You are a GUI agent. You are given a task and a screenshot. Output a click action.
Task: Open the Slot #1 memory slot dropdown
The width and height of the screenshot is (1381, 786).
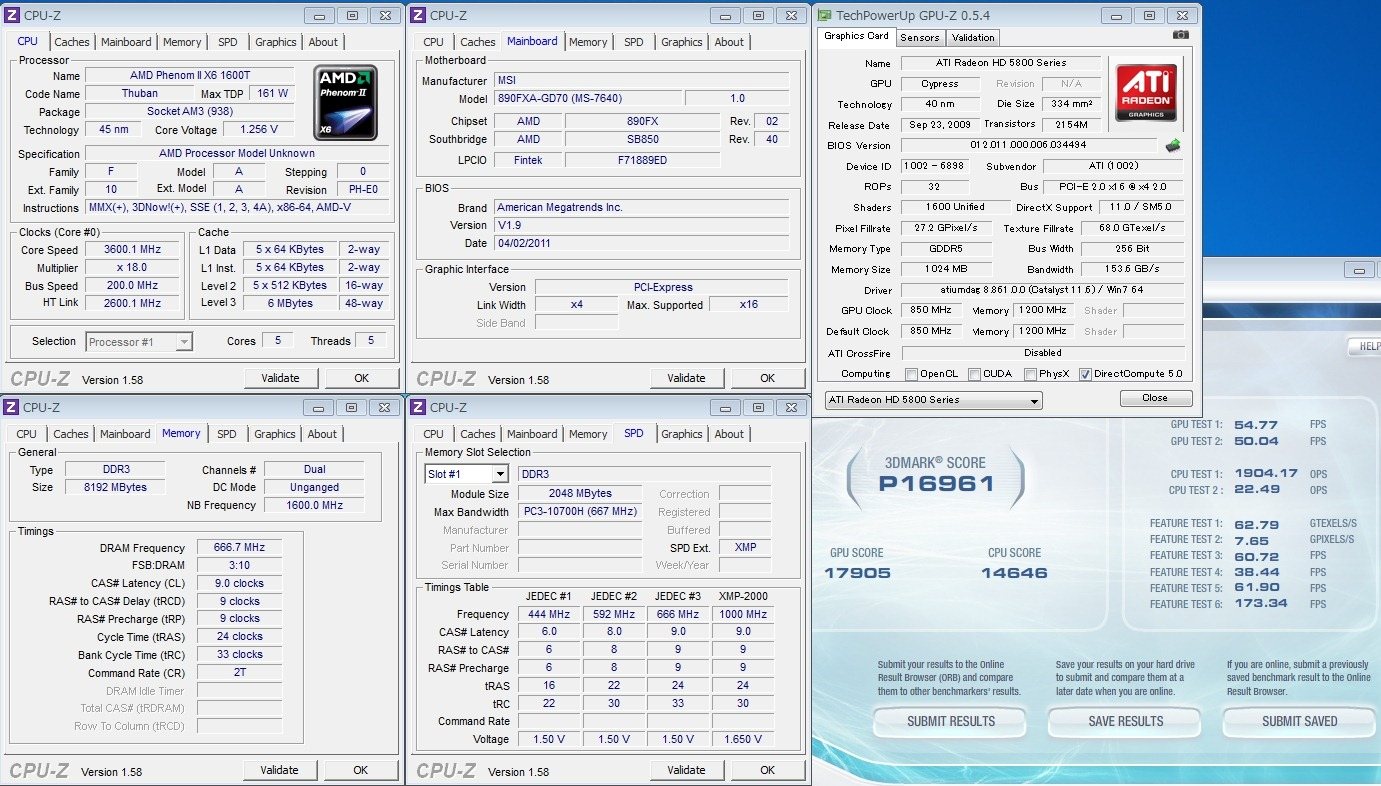[x=466, y=474]
